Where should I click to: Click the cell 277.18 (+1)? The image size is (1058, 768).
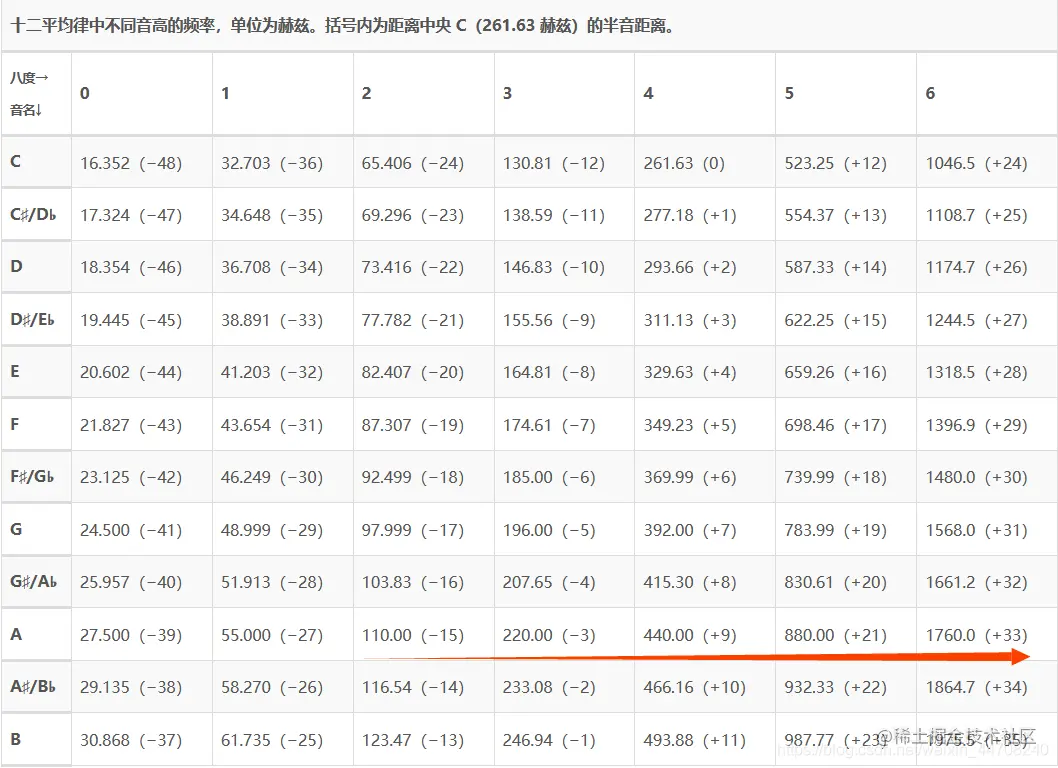click(x=704, y=215)
